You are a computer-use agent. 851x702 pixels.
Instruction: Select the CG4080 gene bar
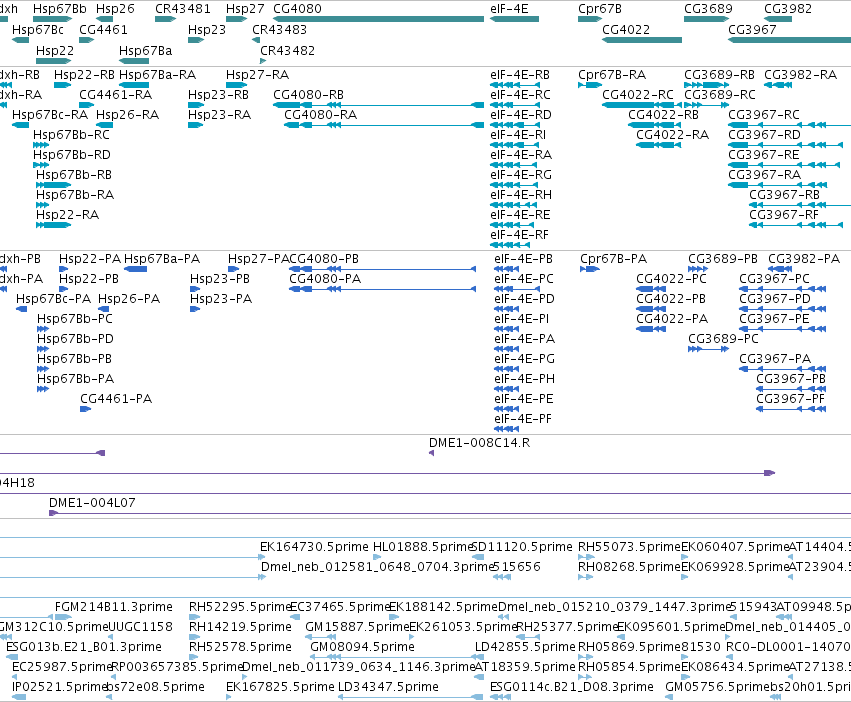(x=378, y=19)
